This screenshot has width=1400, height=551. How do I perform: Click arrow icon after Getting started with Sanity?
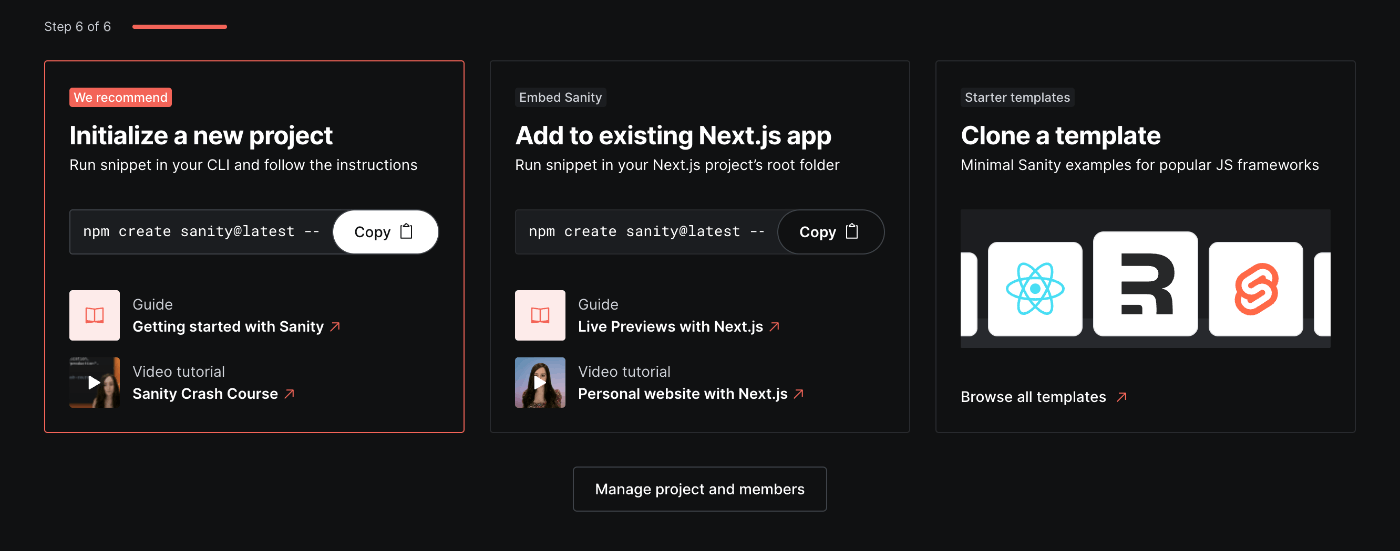[335, 327]
